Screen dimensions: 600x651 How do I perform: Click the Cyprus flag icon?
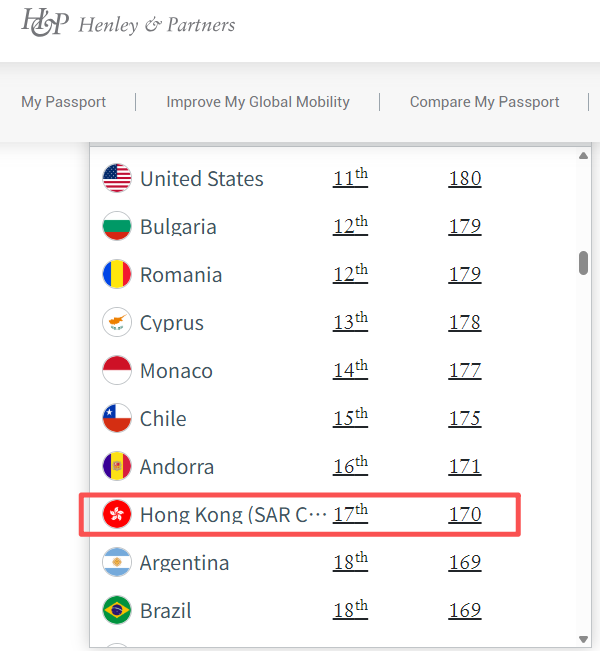(117, 323)
